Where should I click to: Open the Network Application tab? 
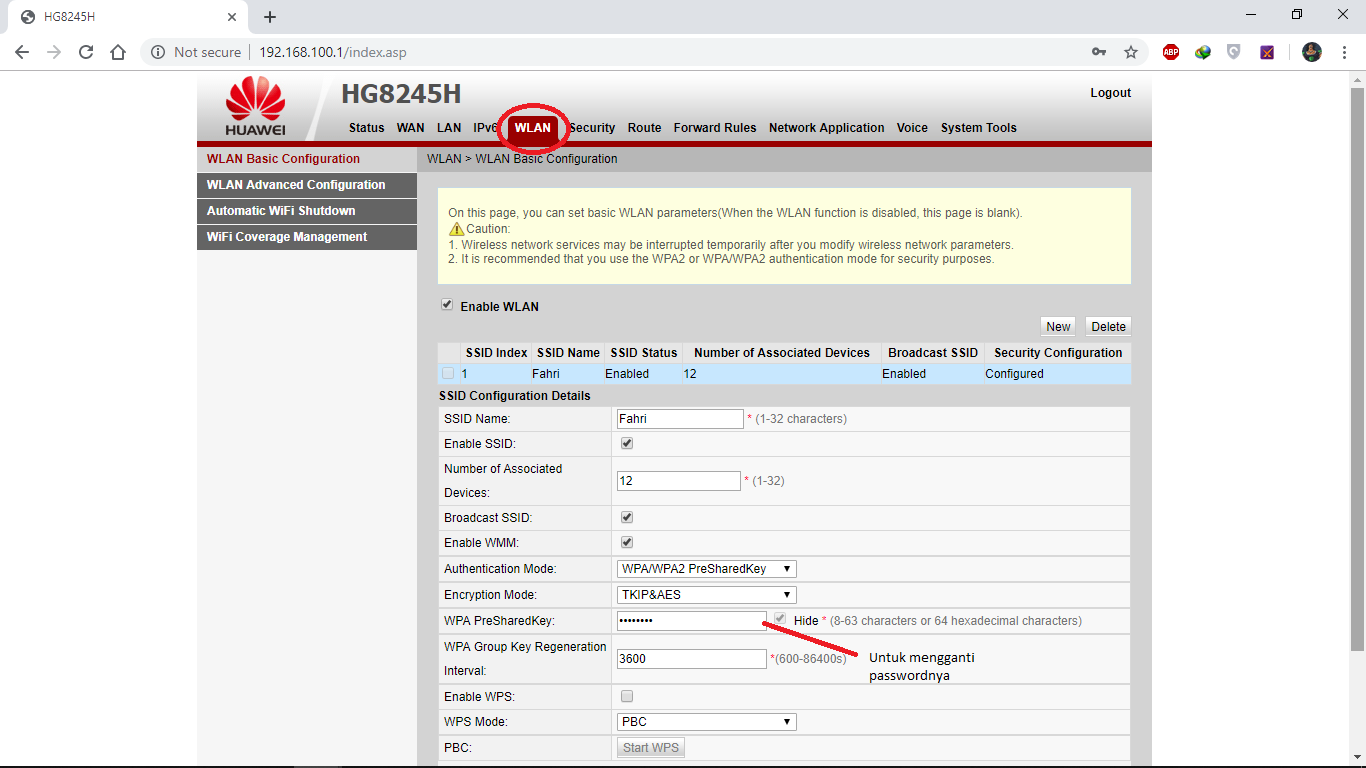(x=826, y=128)
